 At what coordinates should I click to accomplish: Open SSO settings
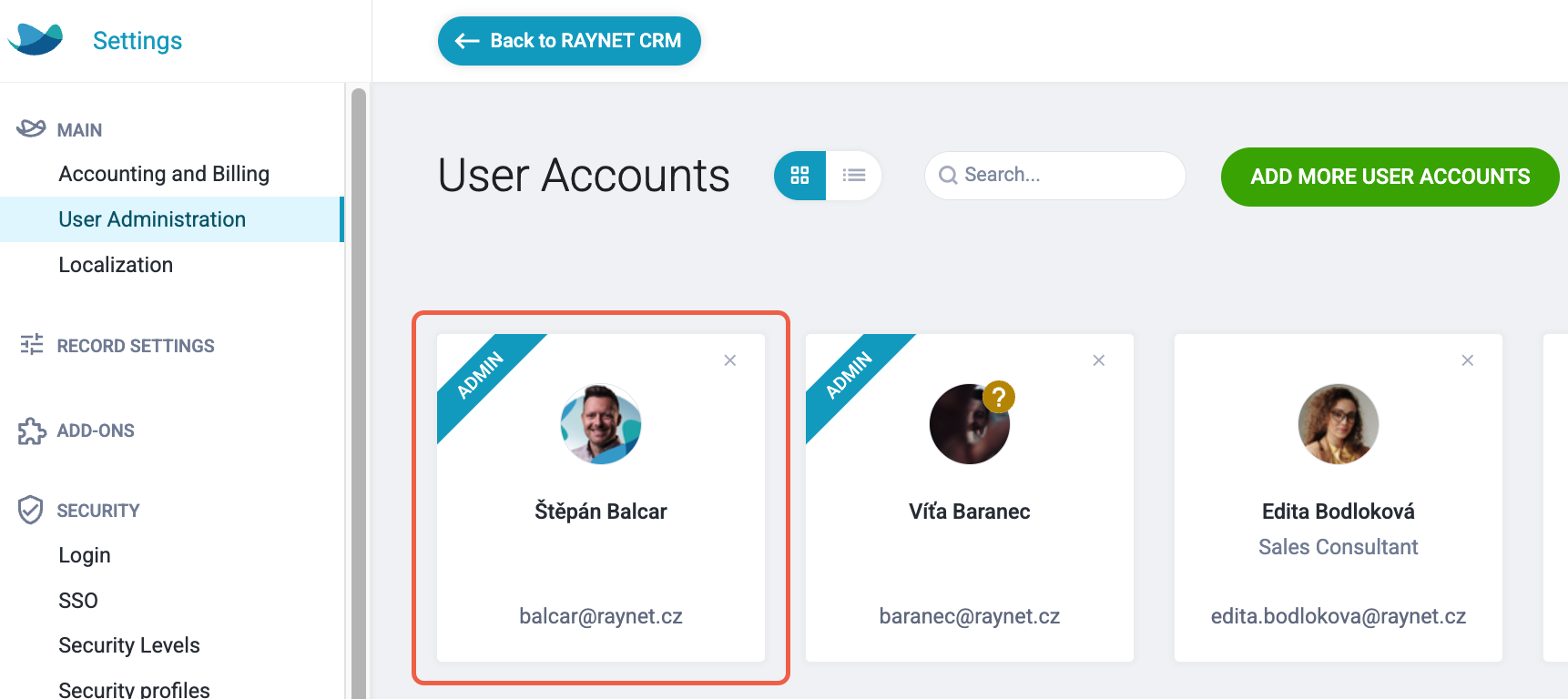pos(78,601)
